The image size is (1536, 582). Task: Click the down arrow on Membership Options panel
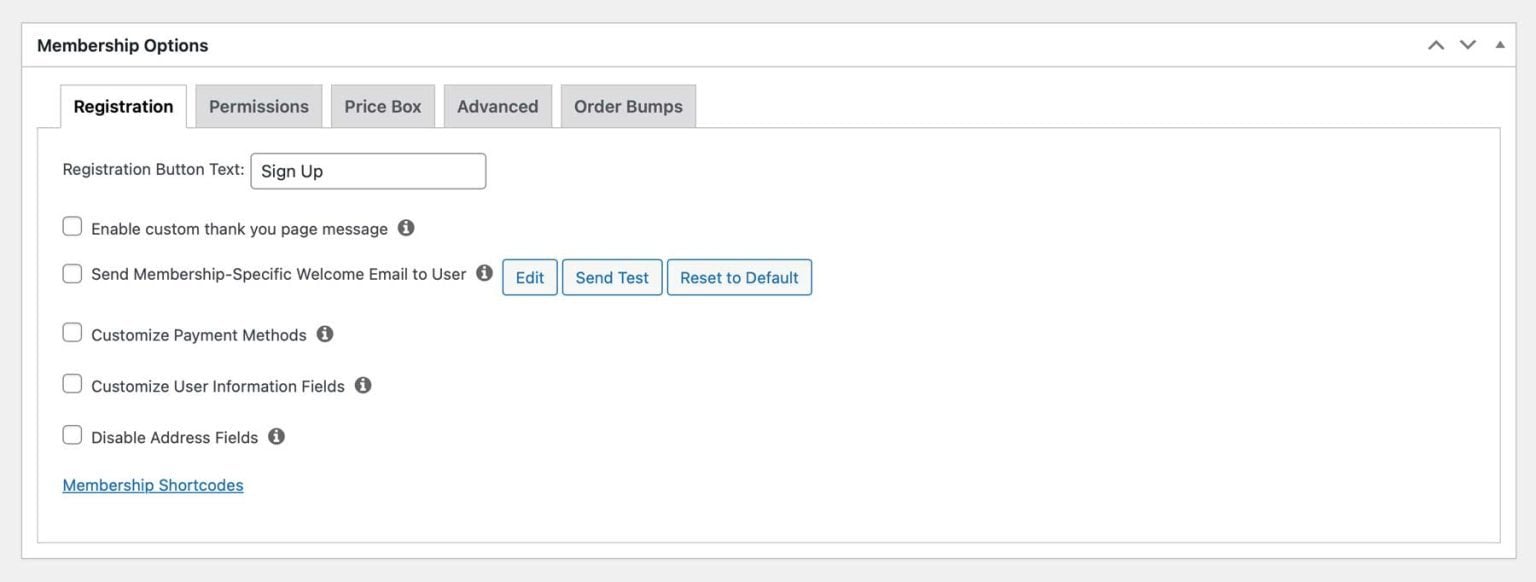1463,43
